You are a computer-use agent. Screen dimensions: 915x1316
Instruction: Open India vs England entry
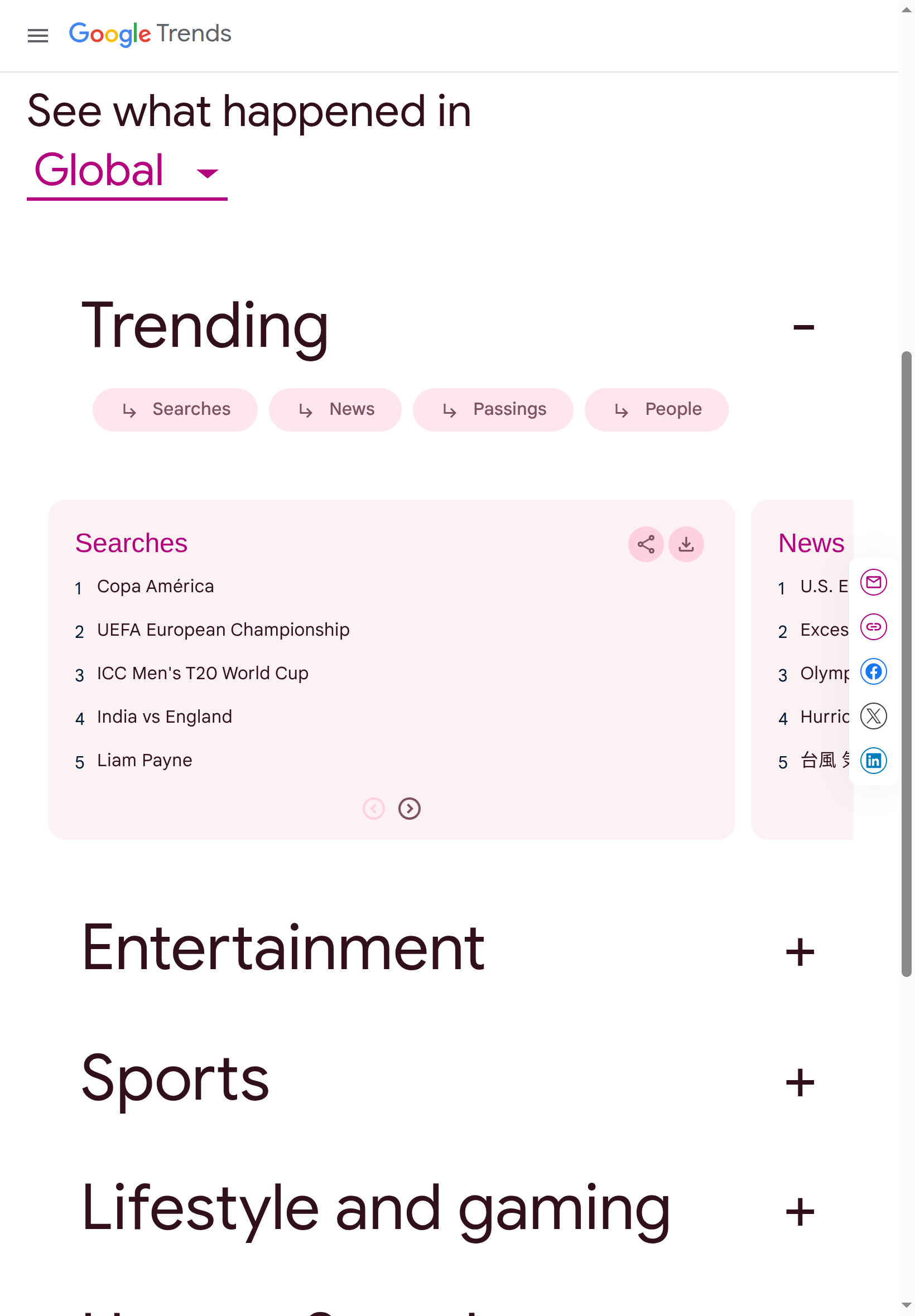point(165,717)
